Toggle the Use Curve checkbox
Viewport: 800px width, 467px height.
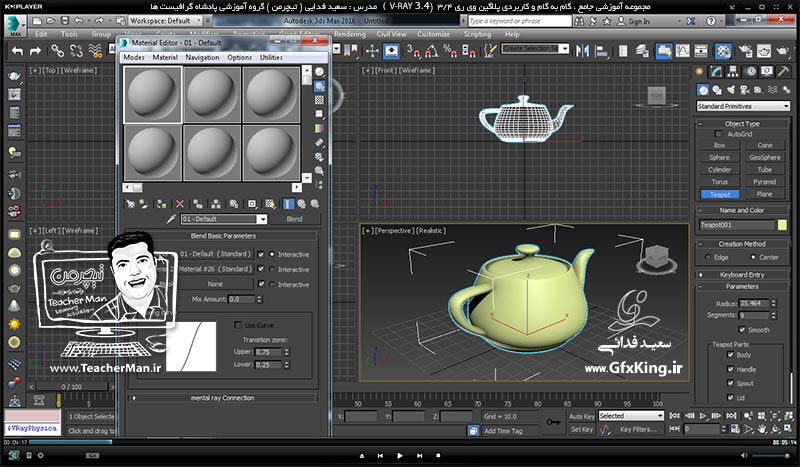pyautogui.click(x=237, y=325)
